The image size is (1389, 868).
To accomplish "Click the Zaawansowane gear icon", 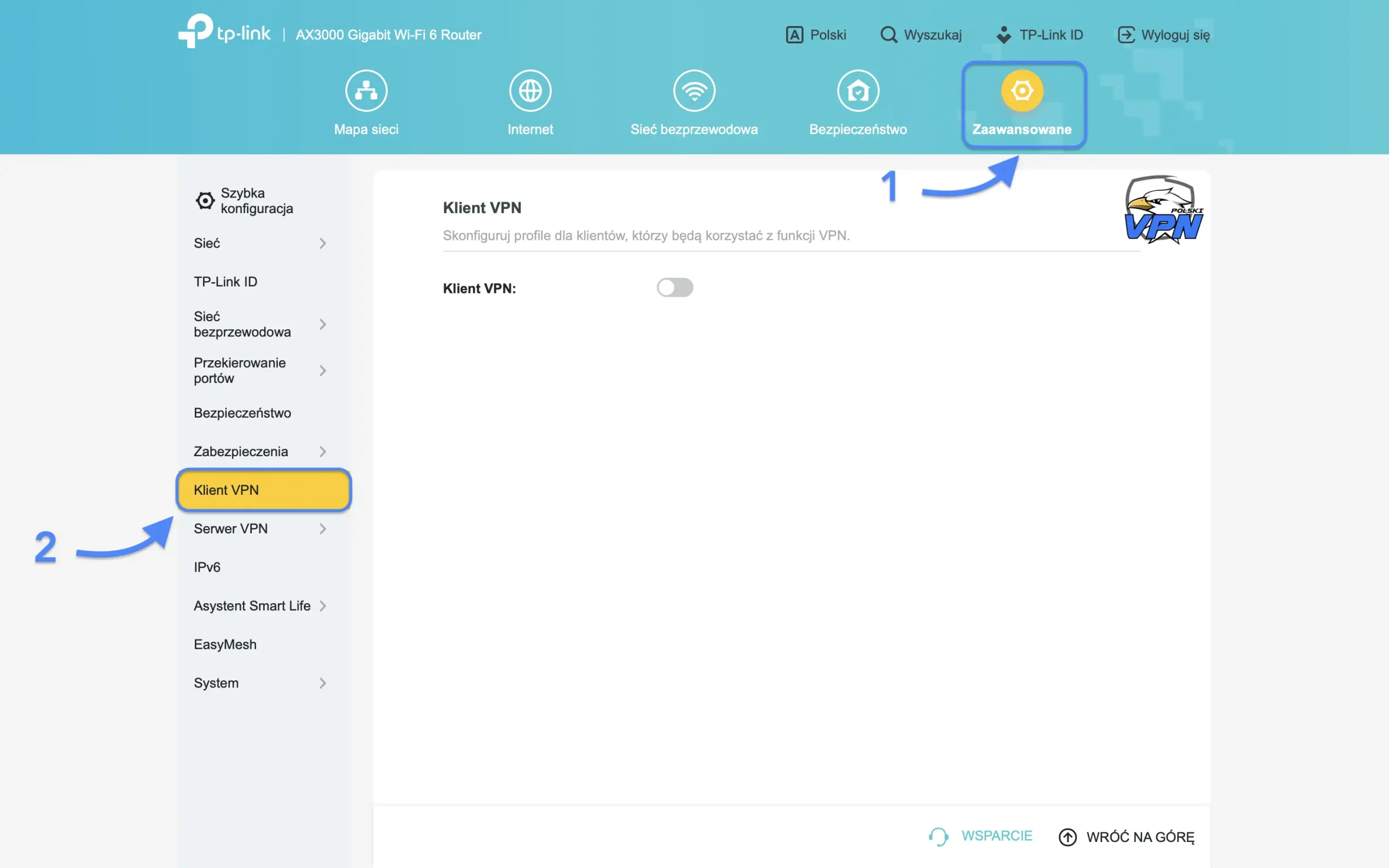I will click(x=1023, y=90).
